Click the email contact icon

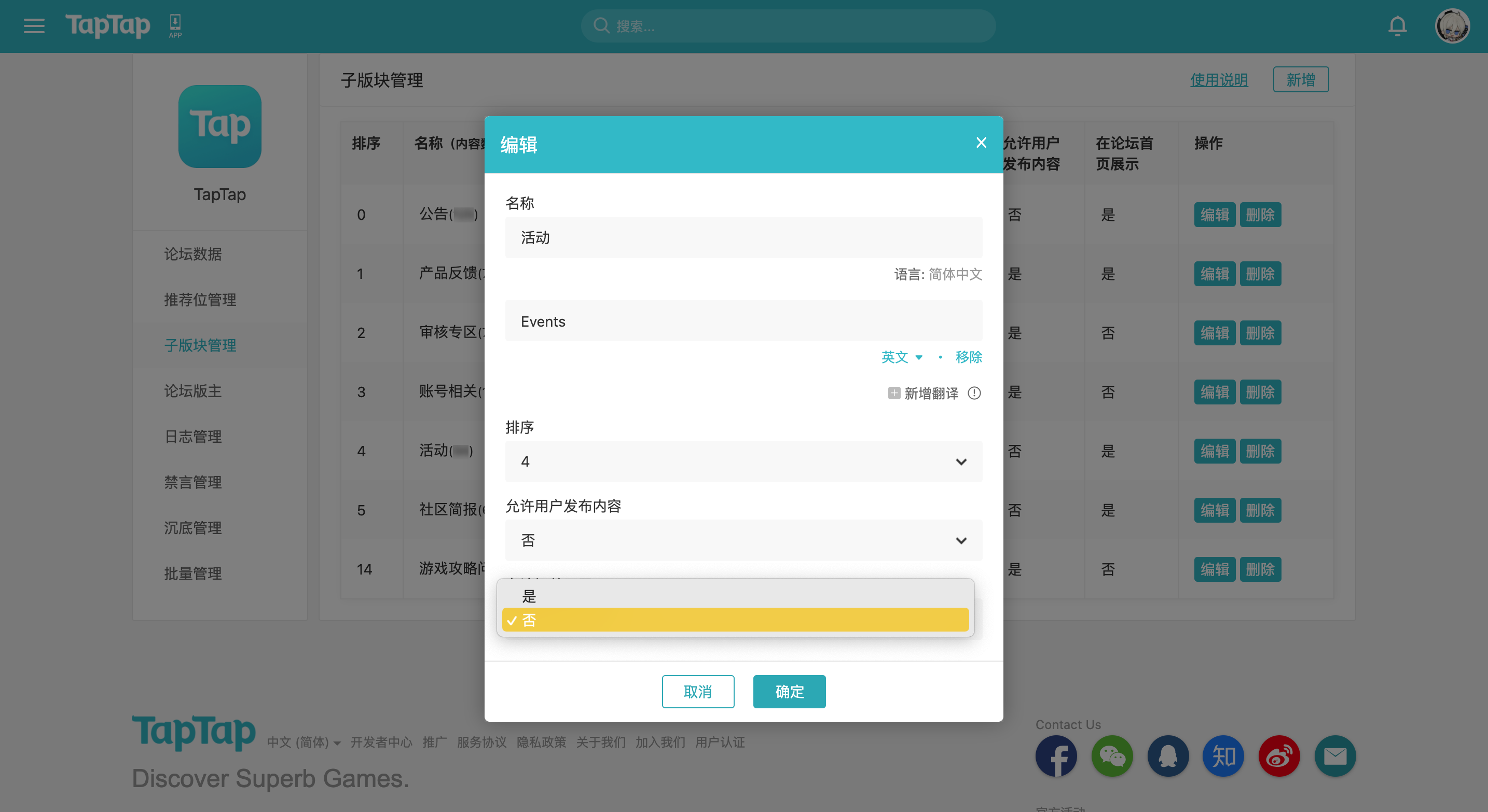(1335, 756)
